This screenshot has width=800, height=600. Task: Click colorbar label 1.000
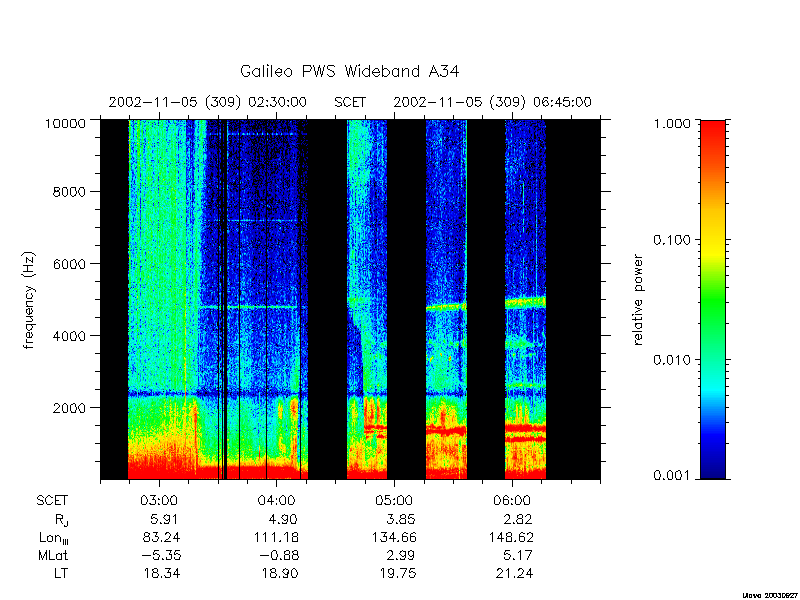672,123
